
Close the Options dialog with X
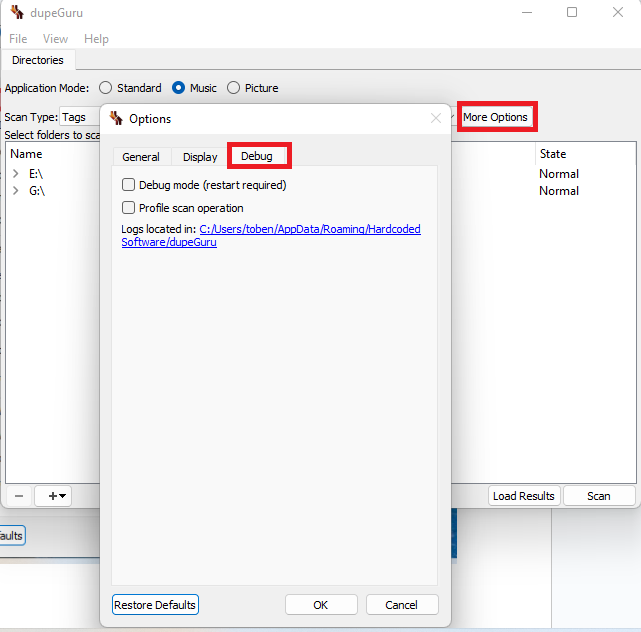coord(436,118)
